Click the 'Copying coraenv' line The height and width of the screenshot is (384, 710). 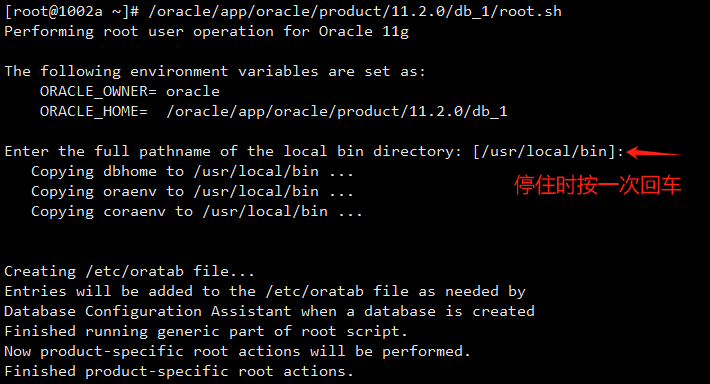point(197,211)
